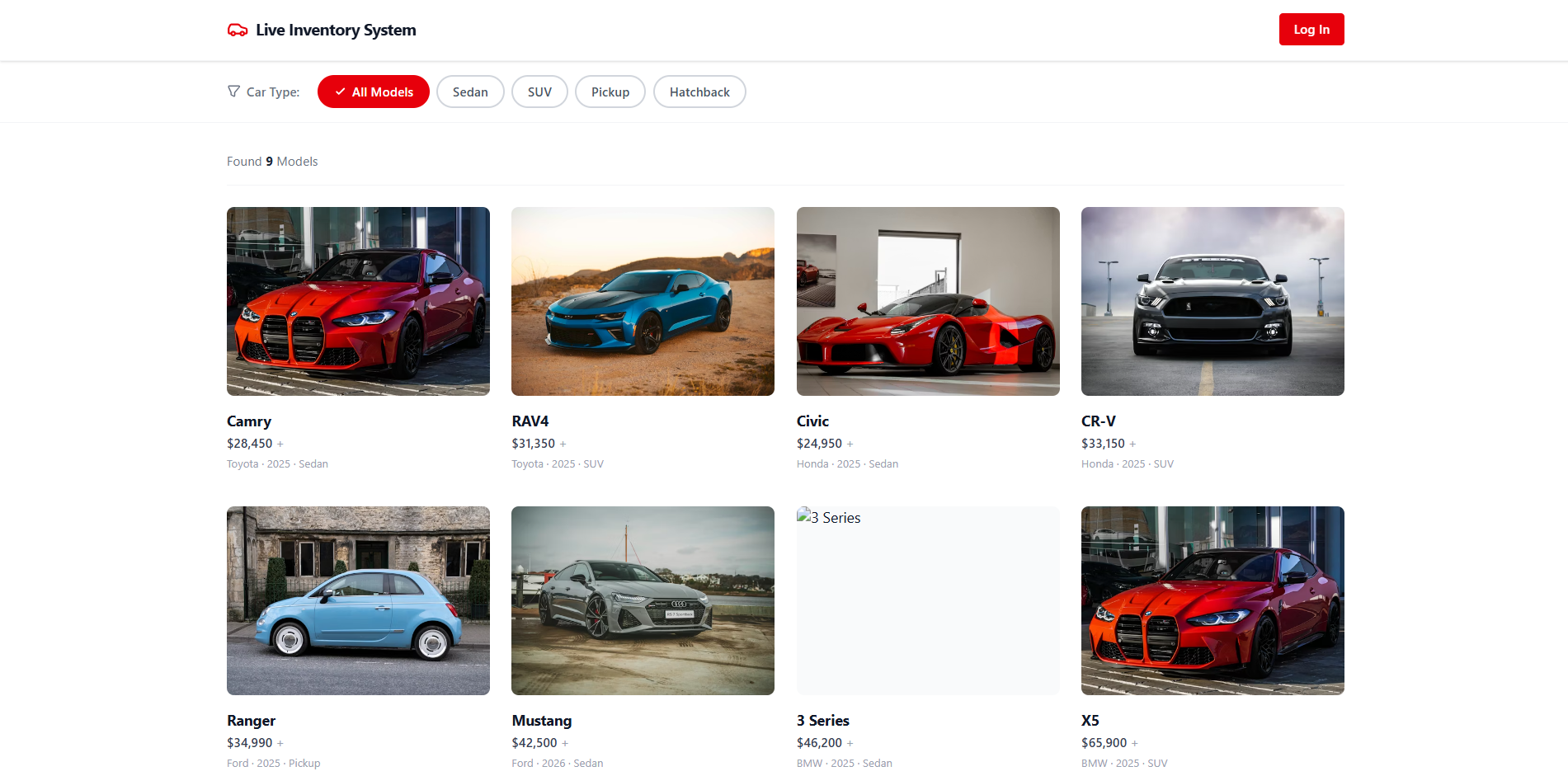The width and height of the screenshot is (1568, 776).
Task: Filter cars by Sedan type
Action: [x=470, y=92]
